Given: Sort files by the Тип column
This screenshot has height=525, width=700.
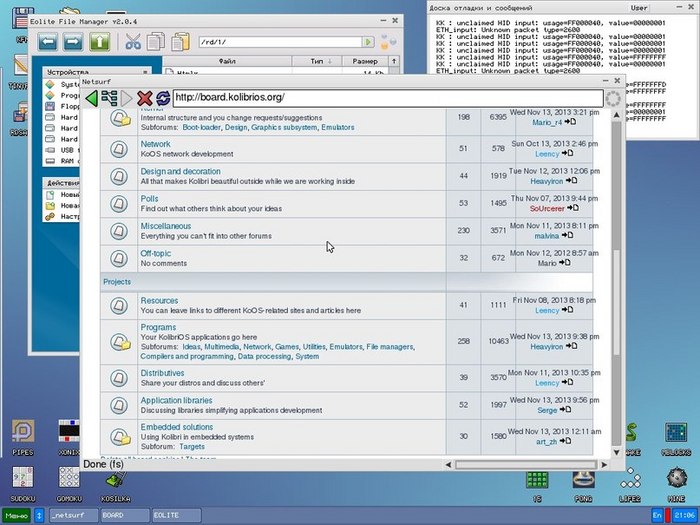Looking at the screenshot, I should [x=317, y=62].
